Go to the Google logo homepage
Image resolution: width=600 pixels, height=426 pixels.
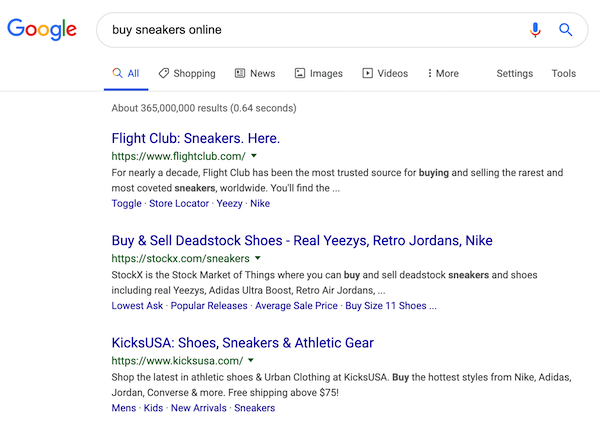click(x=42, y=29)
